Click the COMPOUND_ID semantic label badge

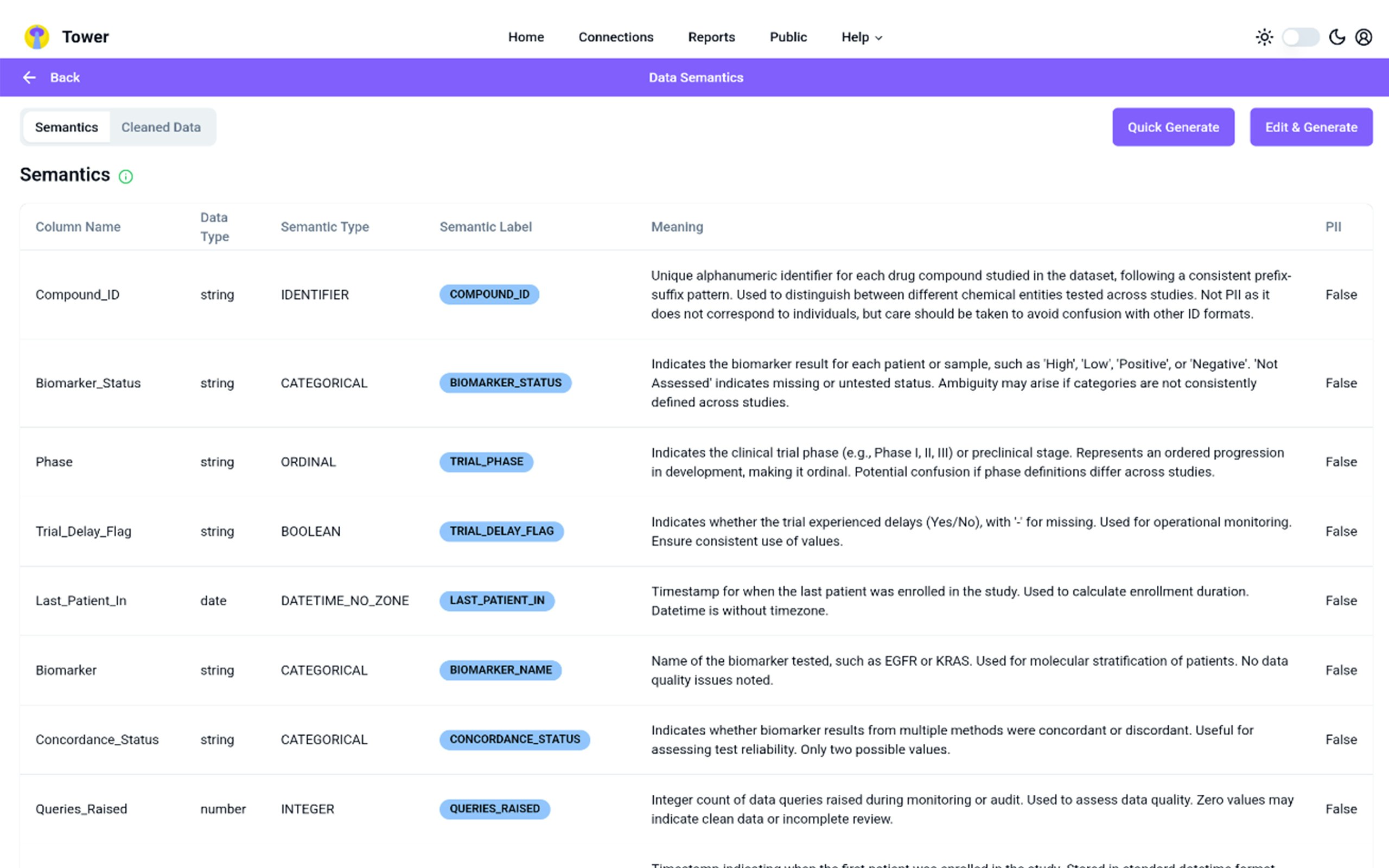(x=489, y=295)
